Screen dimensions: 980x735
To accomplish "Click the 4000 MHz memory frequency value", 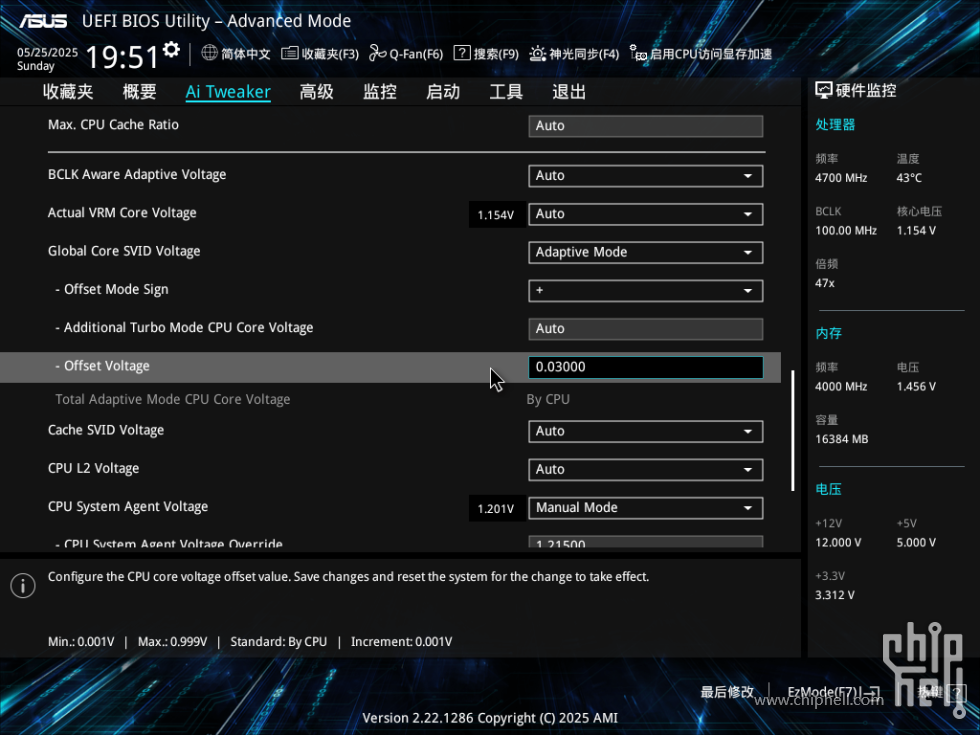I will click(841, 387).
